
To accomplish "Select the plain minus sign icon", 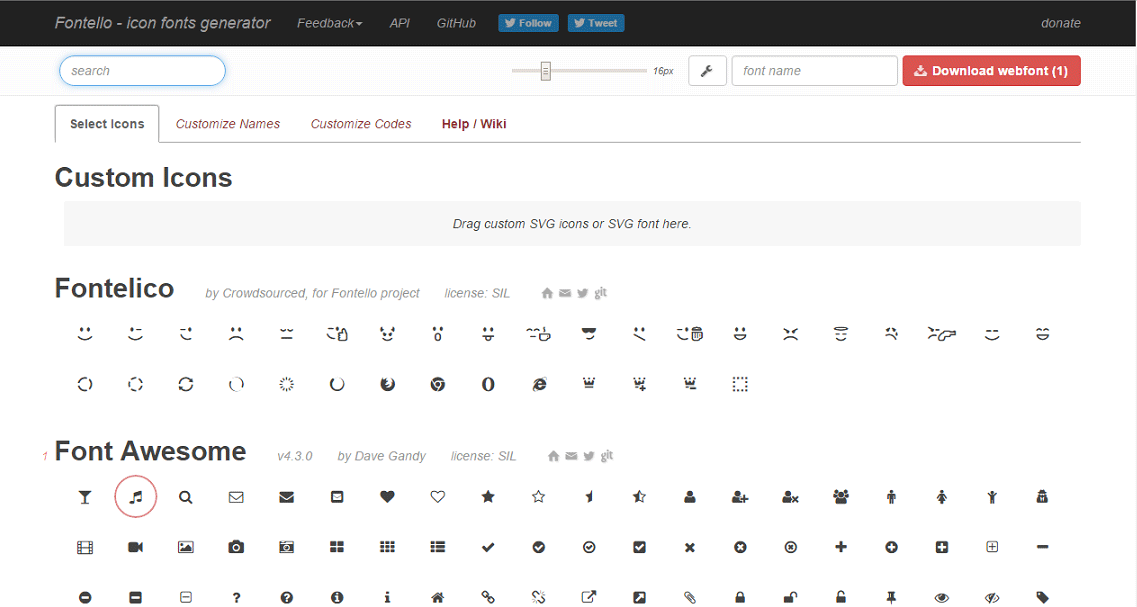I will coord(1042,547).
